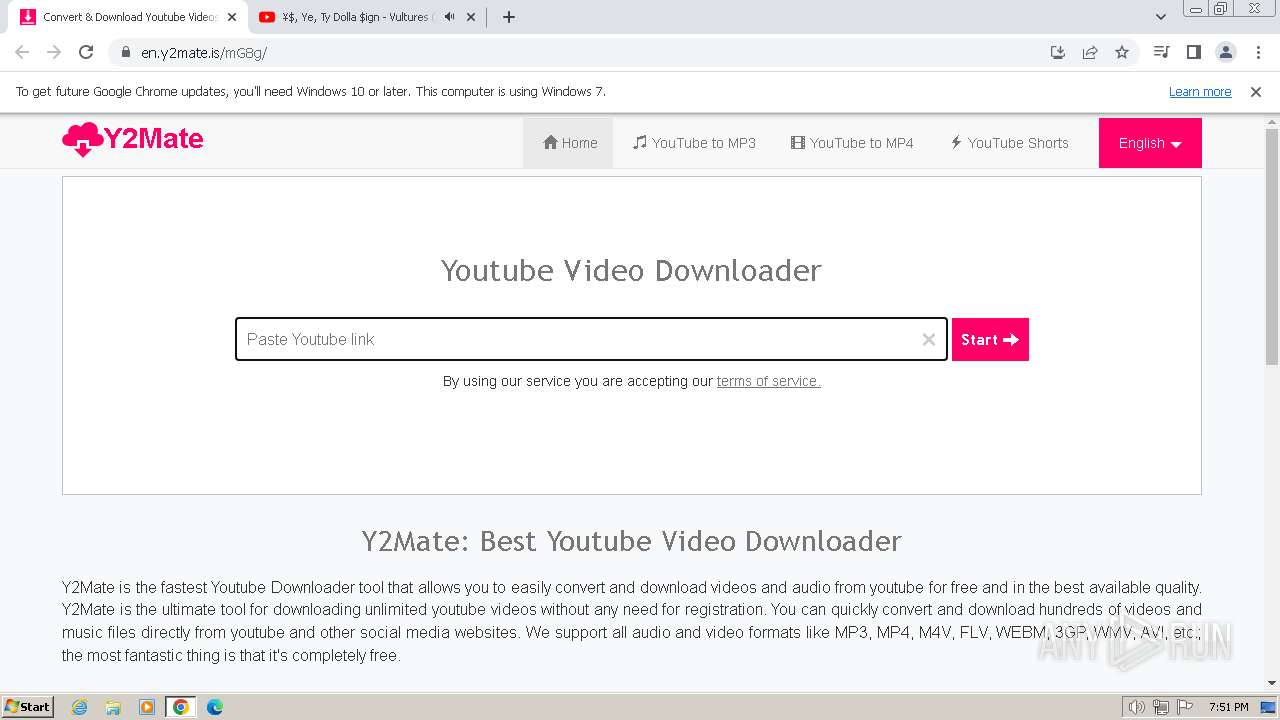Switch to the YouTube Vultures tab
Screen dimensions: 1280x720
(x=344, y=17)
